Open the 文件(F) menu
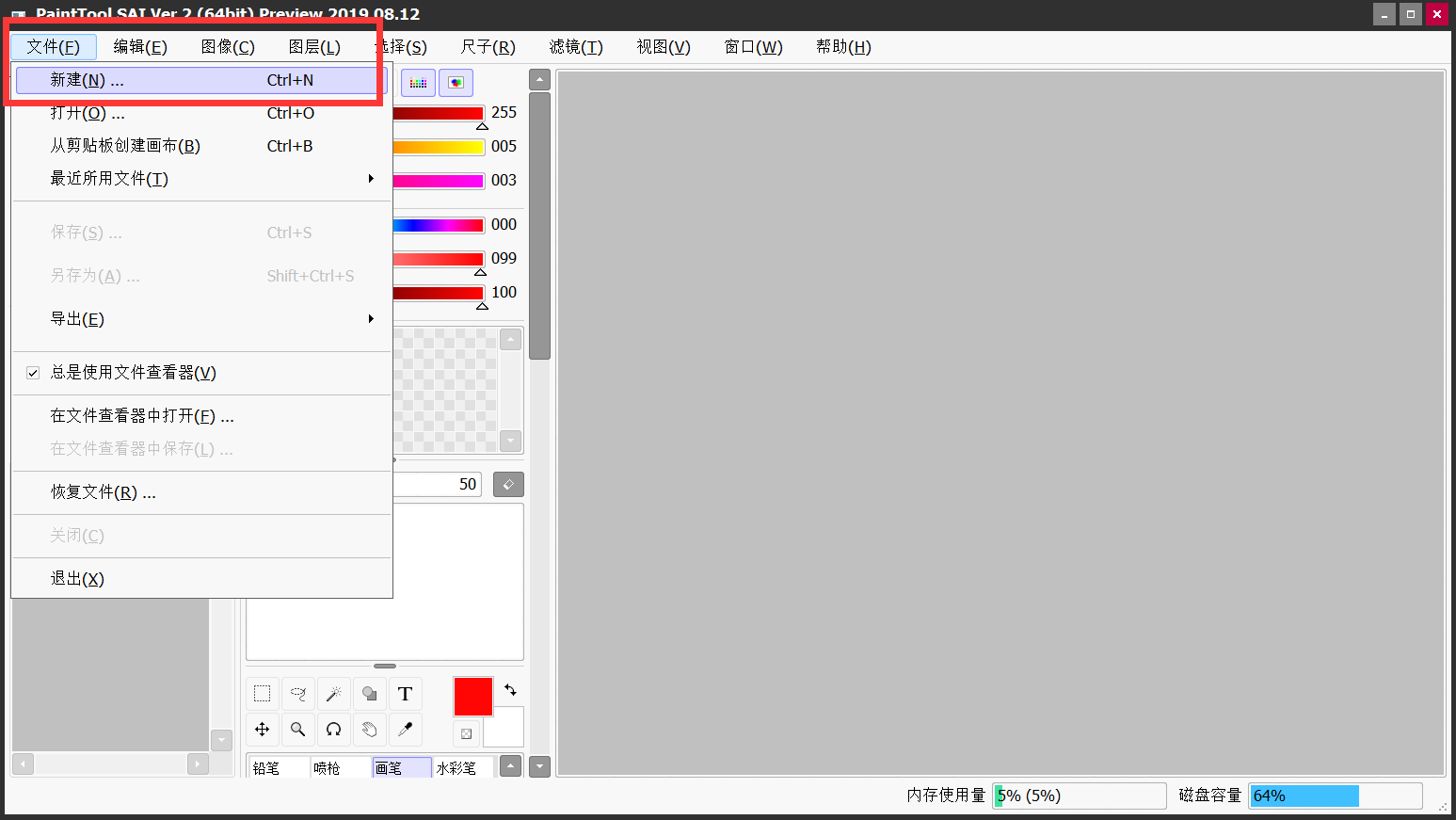 tap(54, 47)
